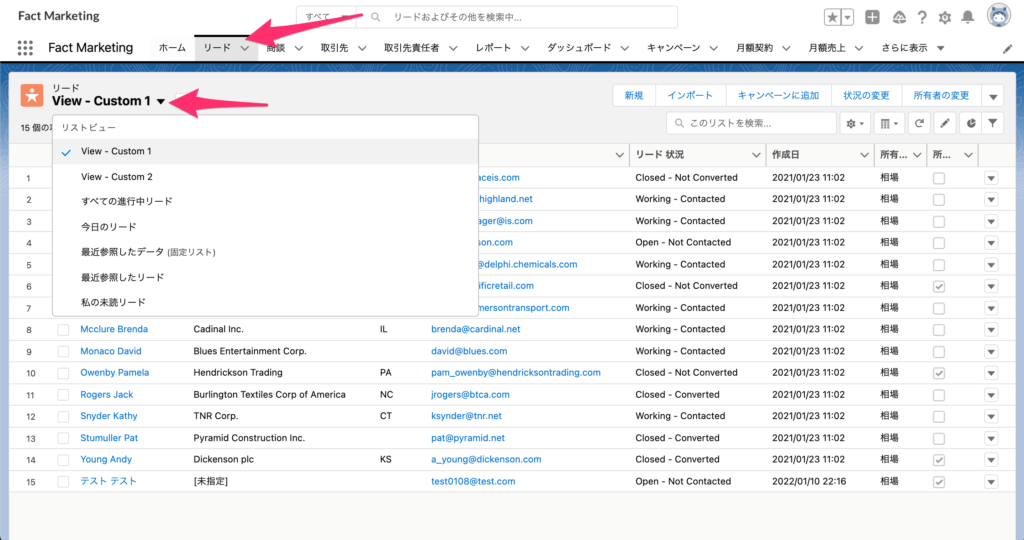Image resolution: width=1024 pixels, height=540 pixels.
Task: Open the charts pie icon
Action: [969, 123]
